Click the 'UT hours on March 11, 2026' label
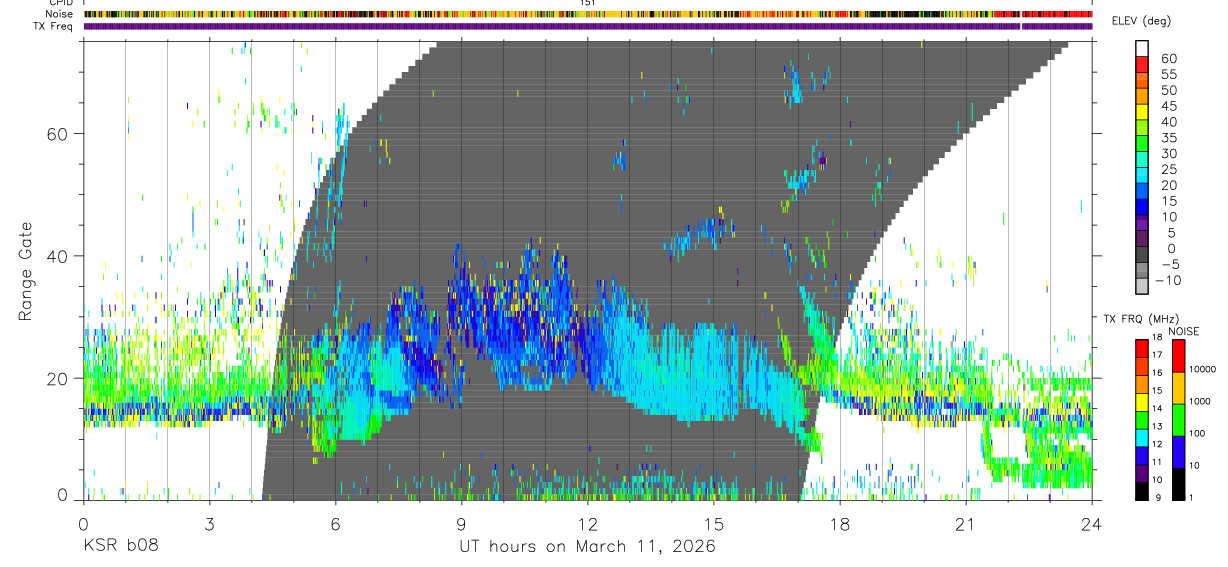 point(587,547)
